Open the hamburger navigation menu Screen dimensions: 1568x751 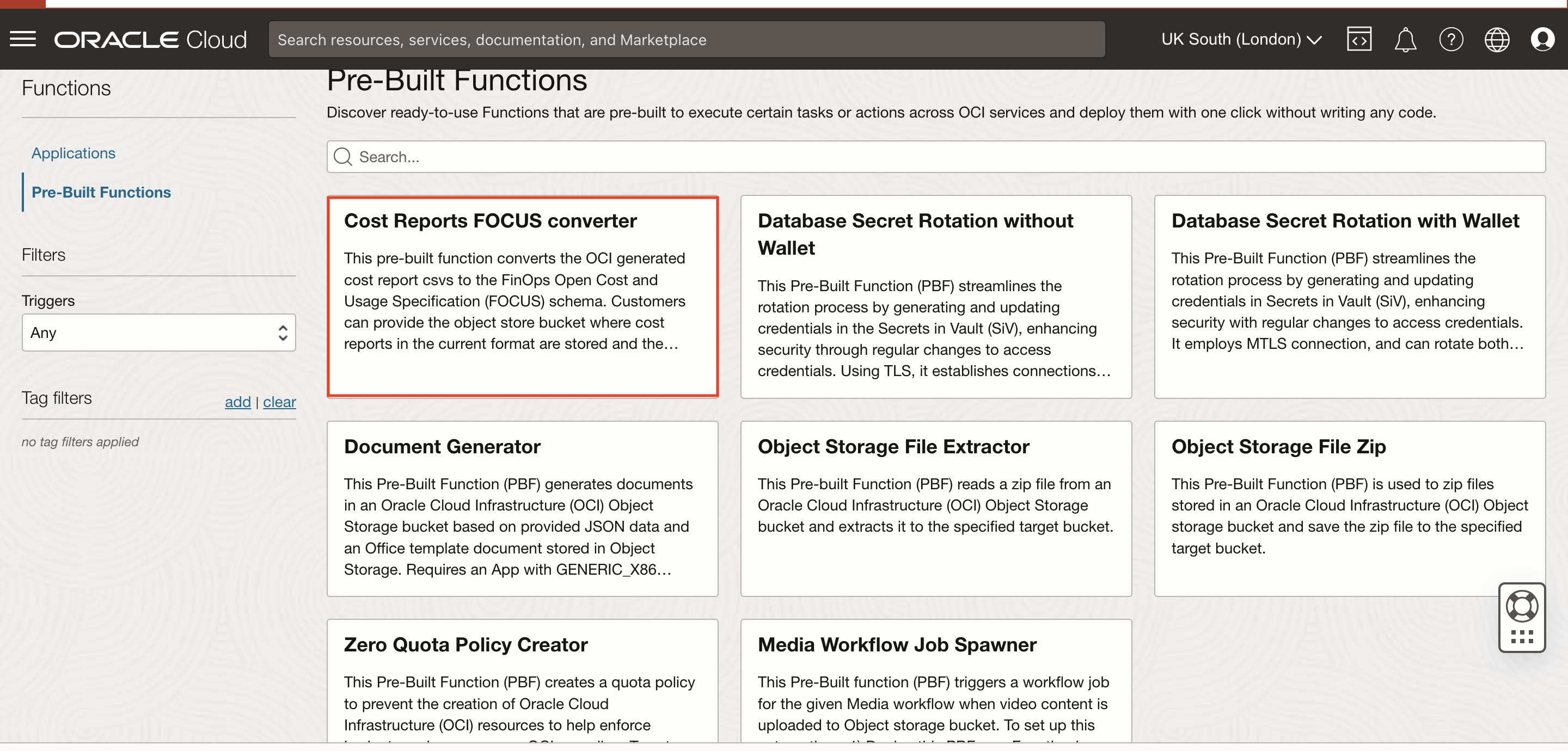22,38
